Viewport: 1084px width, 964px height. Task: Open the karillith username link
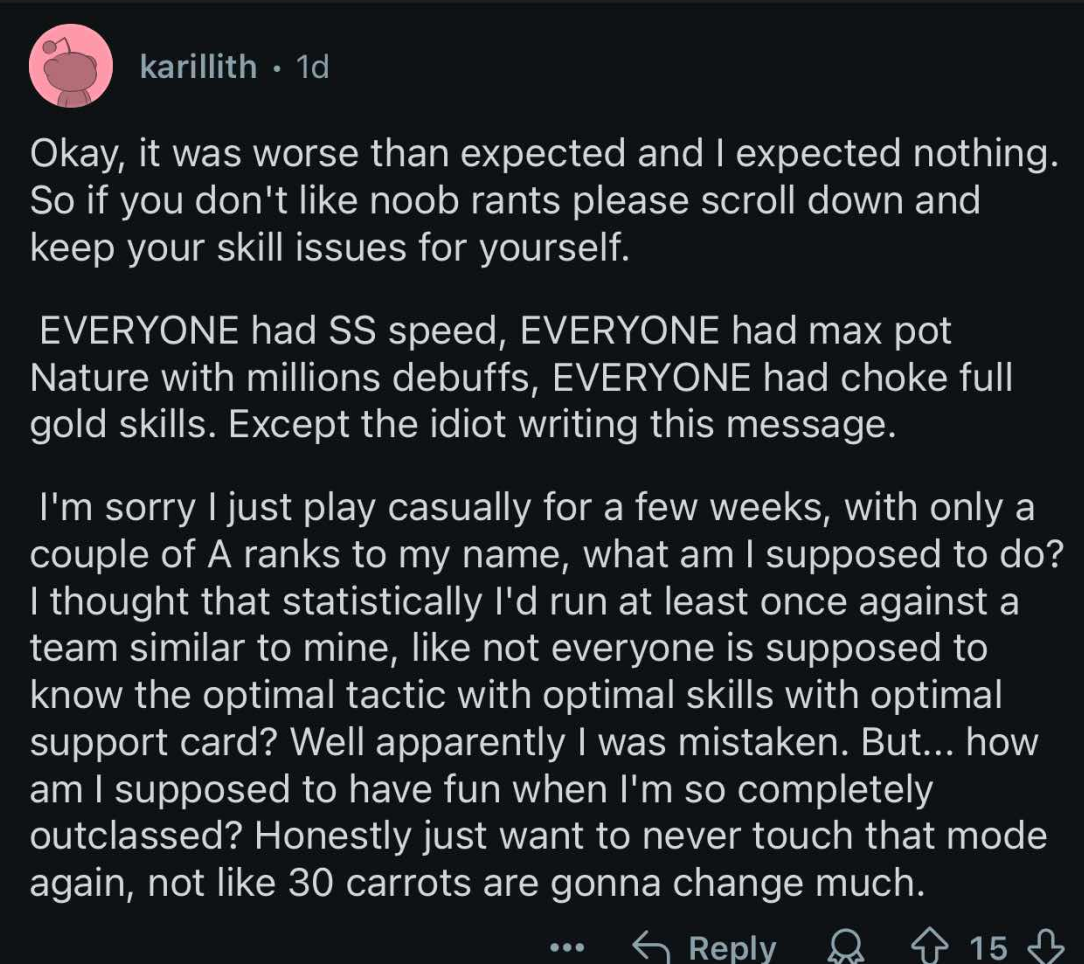click(x=198, y=66)
